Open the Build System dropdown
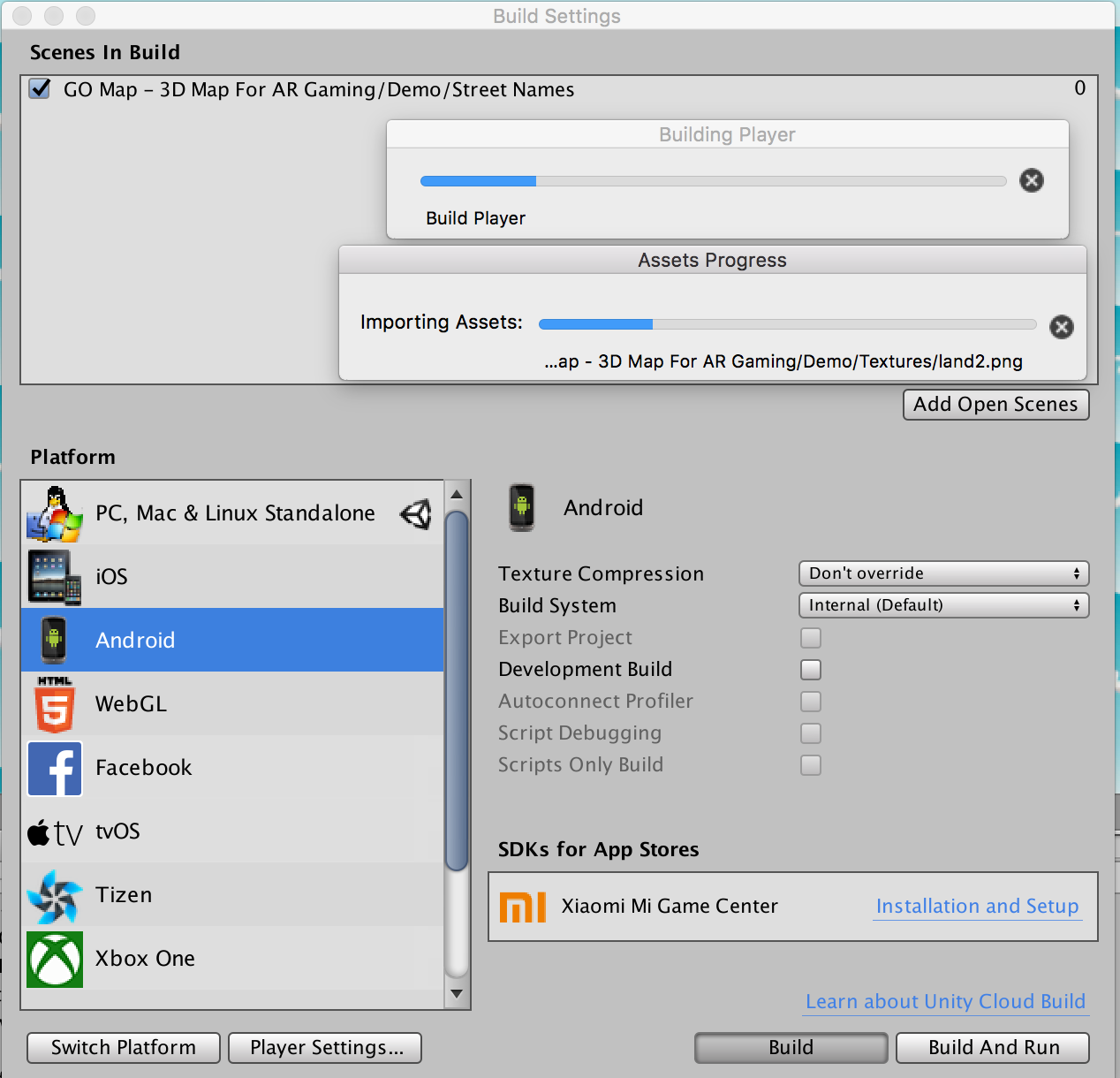The image size is (1120, 1078). [x=943, y=605]
